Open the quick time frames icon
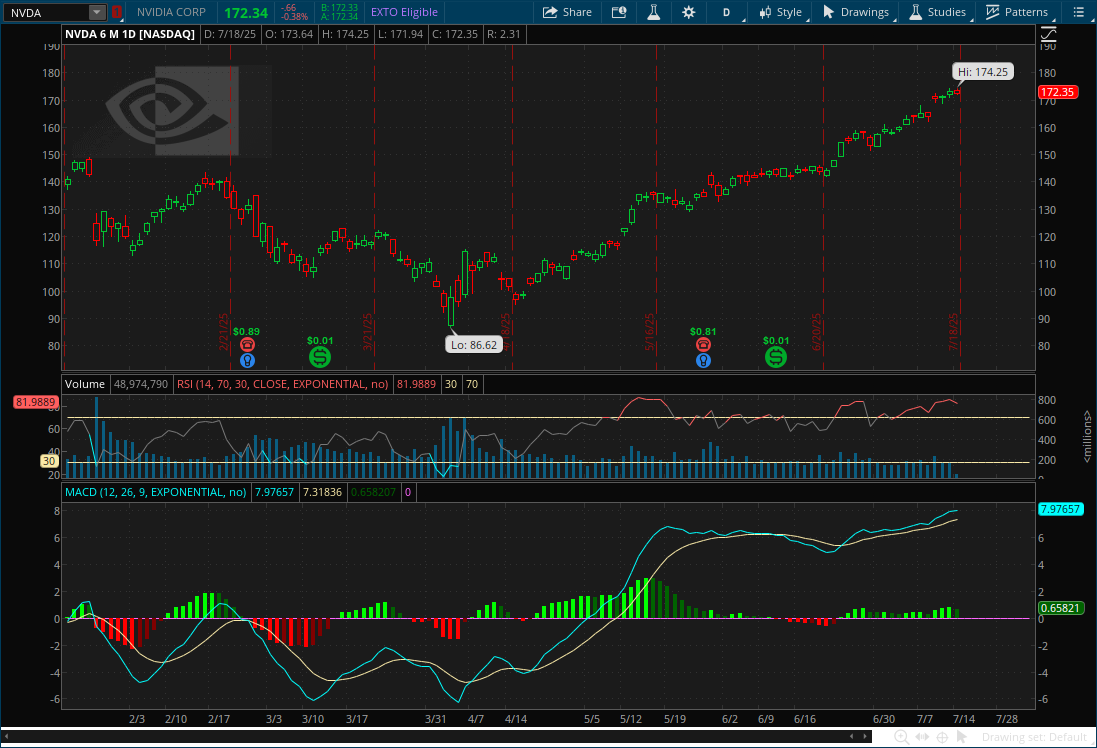This screenshot has width=1097, height=748. click(619, 12)
